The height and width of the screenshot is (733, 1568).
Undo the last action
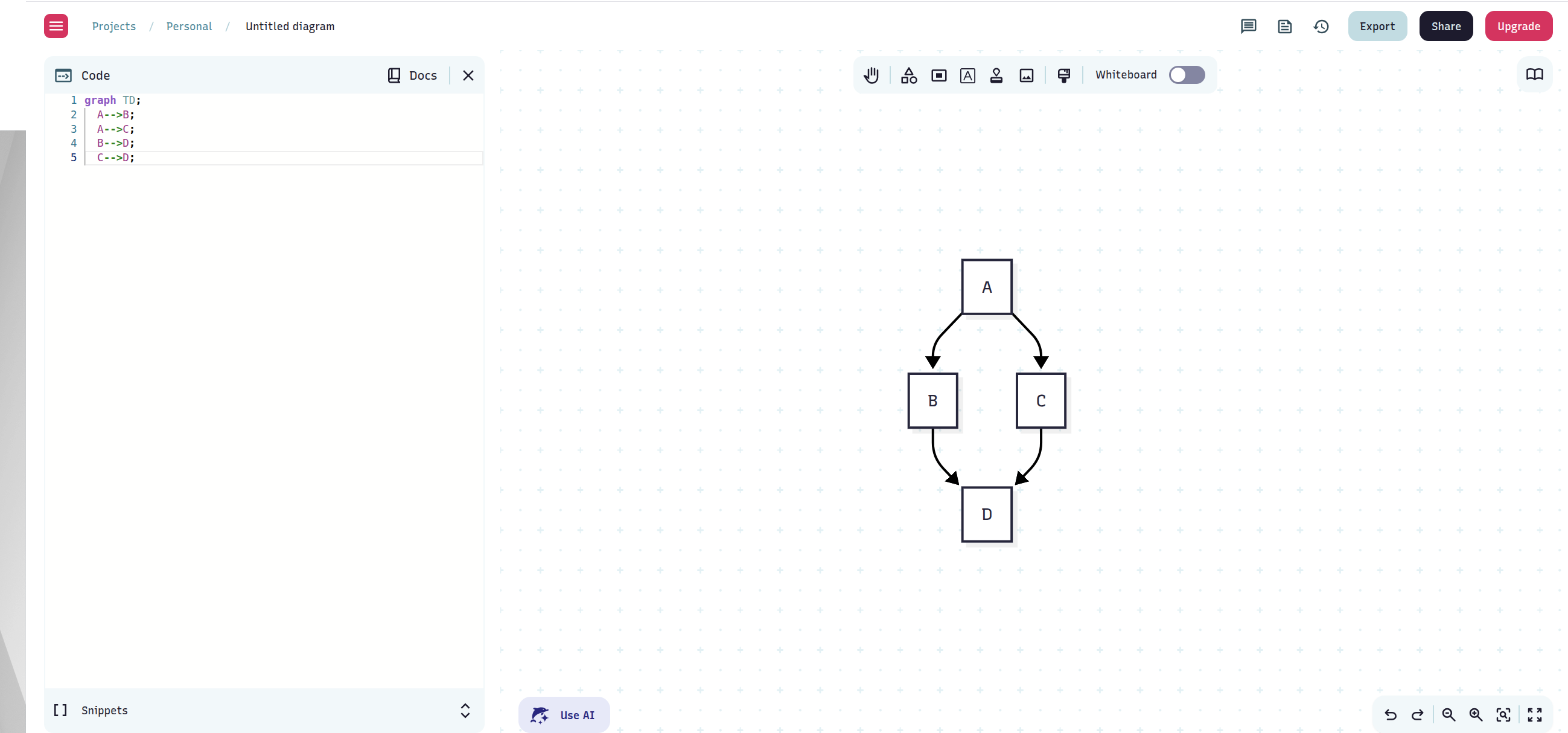[1391, 714]
